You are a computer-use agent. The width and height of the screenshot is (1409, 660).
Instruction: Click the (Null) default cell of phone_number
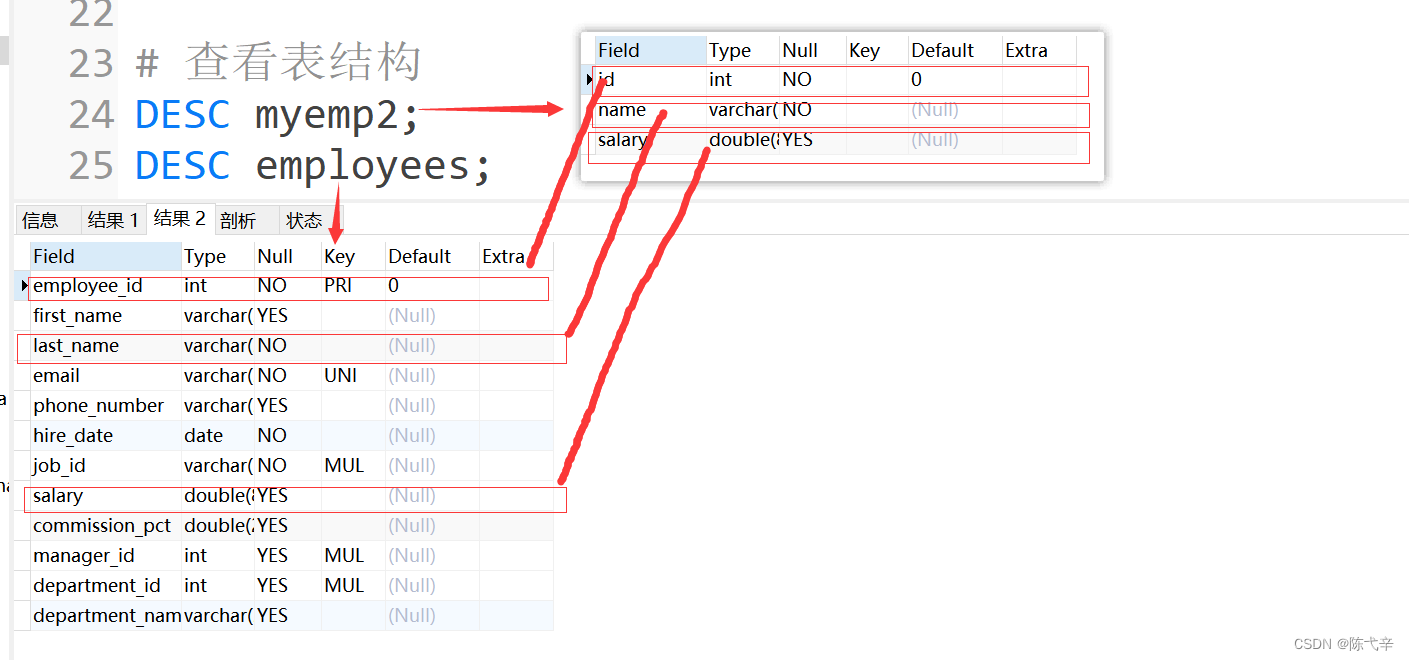point(432,406)
